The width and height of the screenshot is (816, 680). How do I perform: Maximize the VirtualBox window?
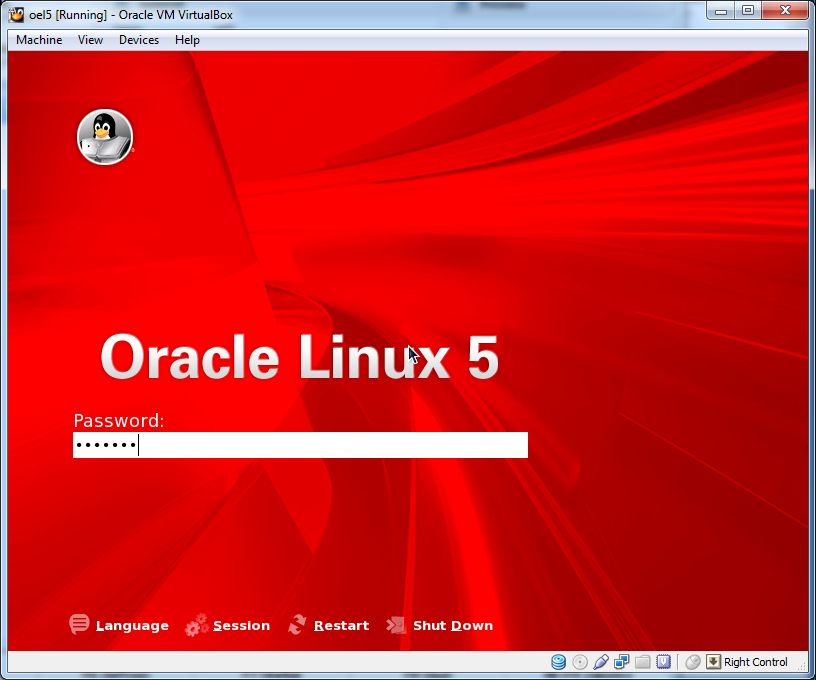(x=748, y=10)
